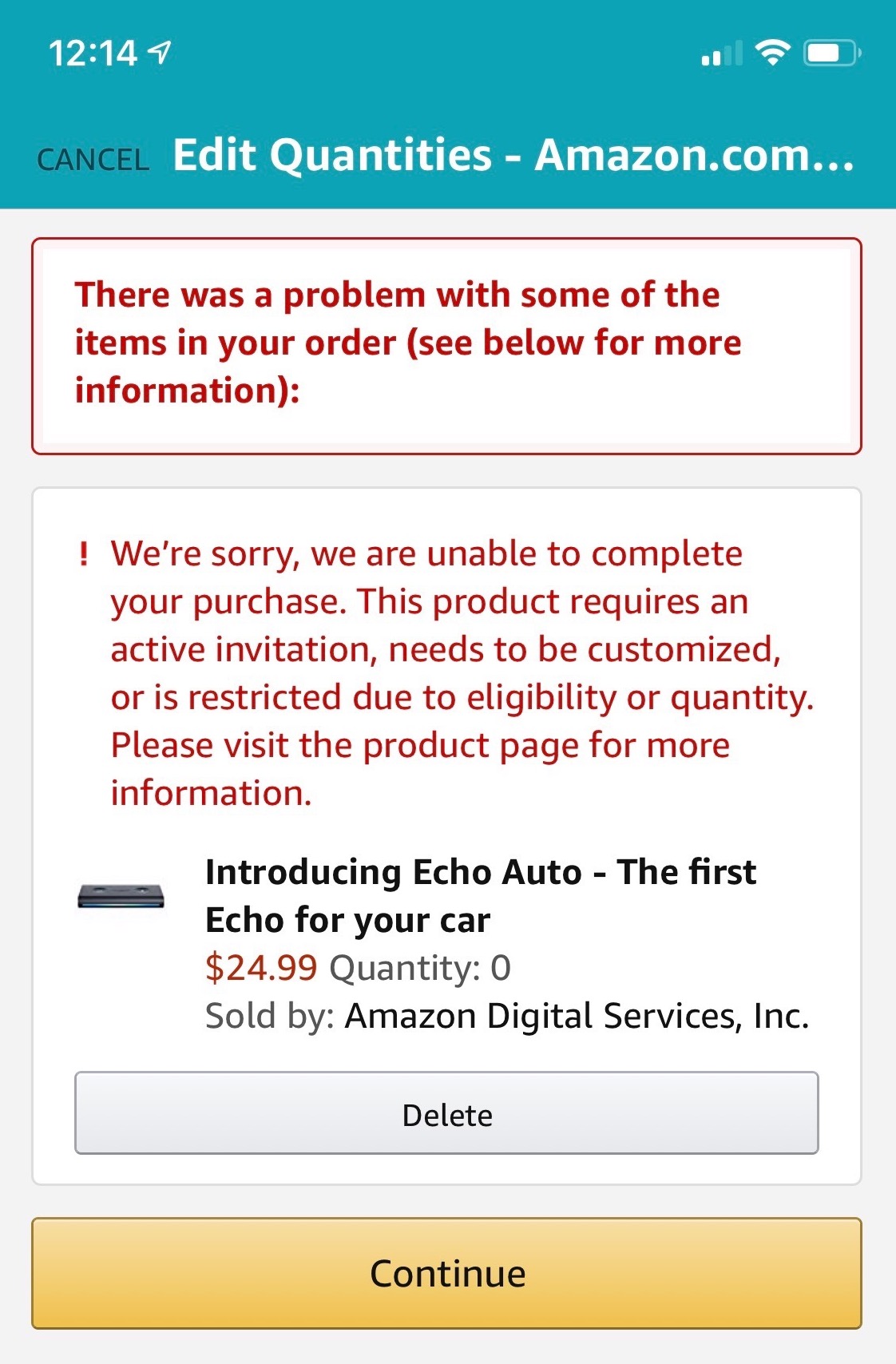Tap the $24.99 price

tap(261, 968)
